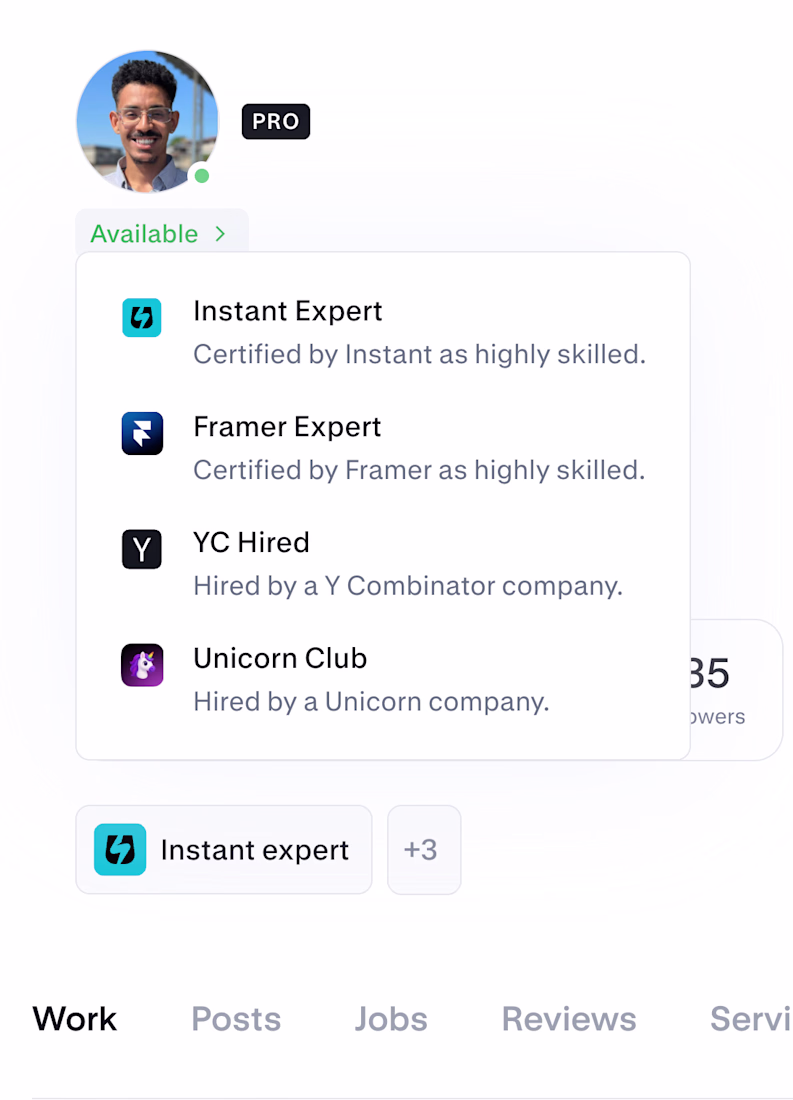
Task: Click the Unicorn Club unicorn icon
Action: 142,665
